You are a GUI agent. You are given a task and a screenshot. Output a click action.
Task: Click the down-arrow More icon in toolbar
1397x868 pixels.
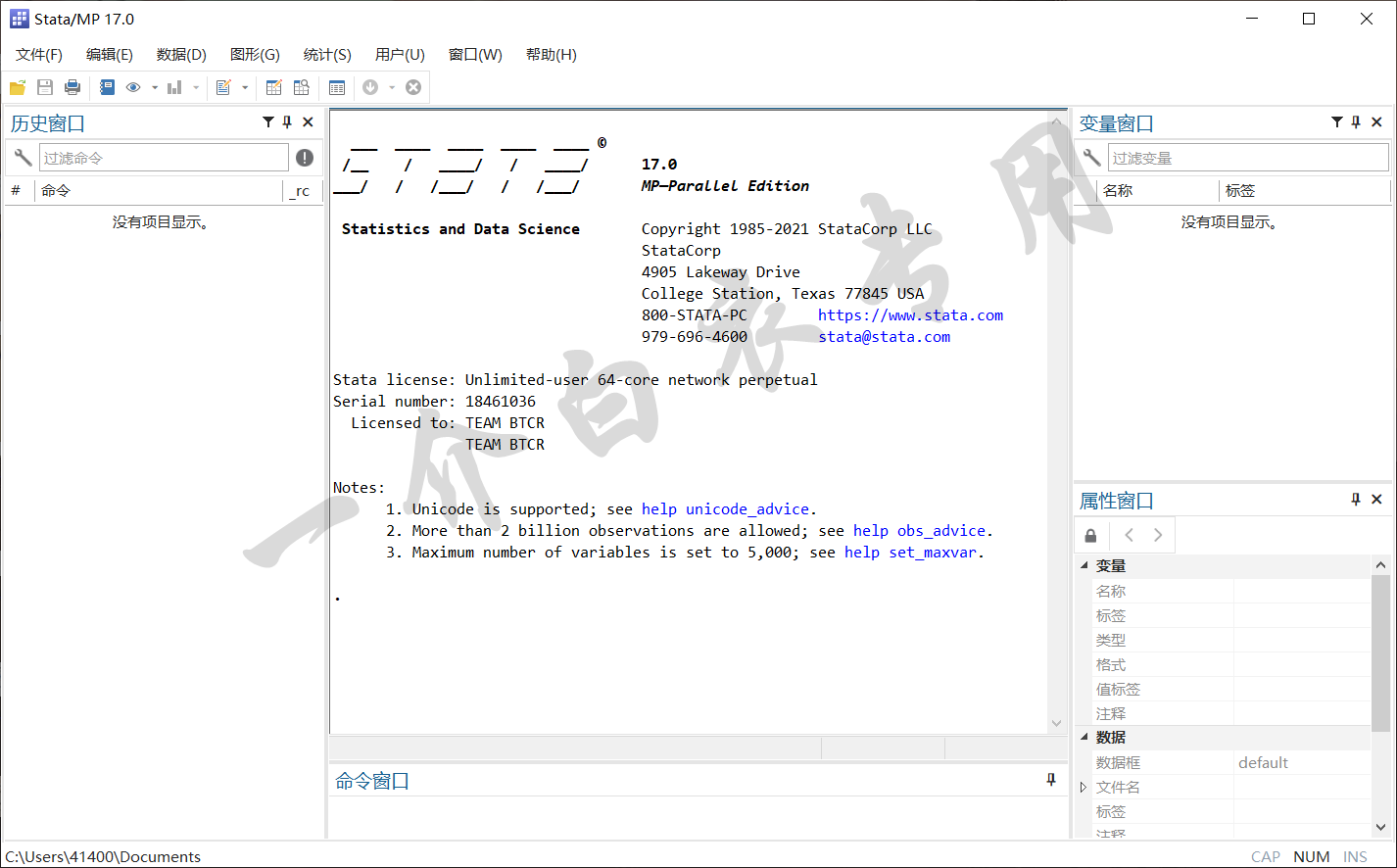point(370,87)
